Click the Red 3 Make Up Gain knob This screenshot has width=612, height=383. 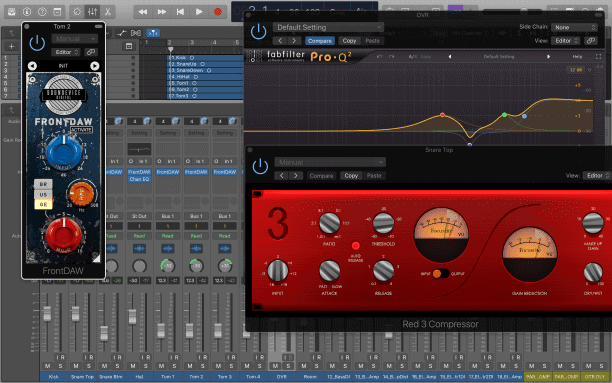593,223
